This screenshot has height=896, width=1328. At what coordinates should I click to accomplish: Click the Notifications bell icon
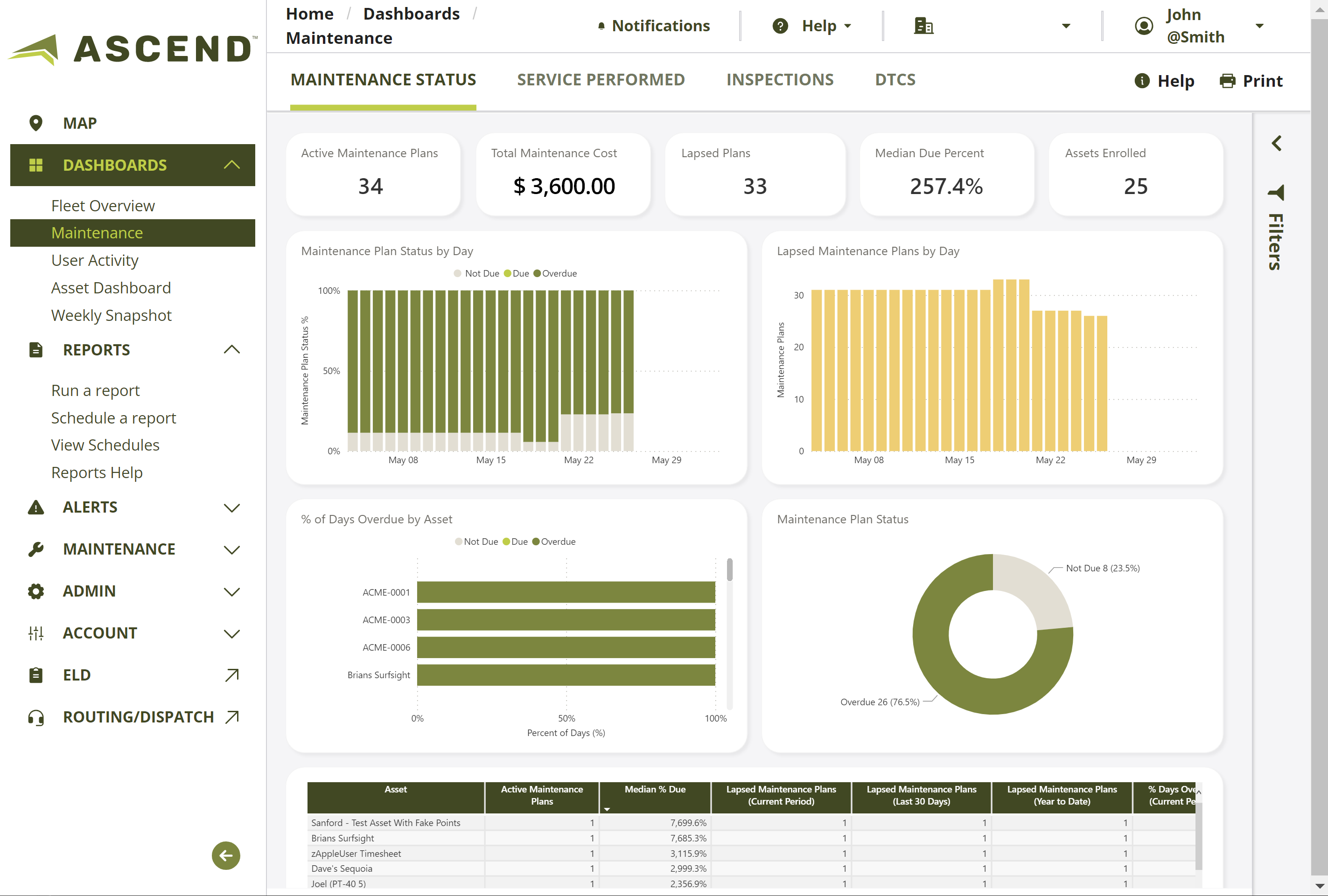click(601, 26)
